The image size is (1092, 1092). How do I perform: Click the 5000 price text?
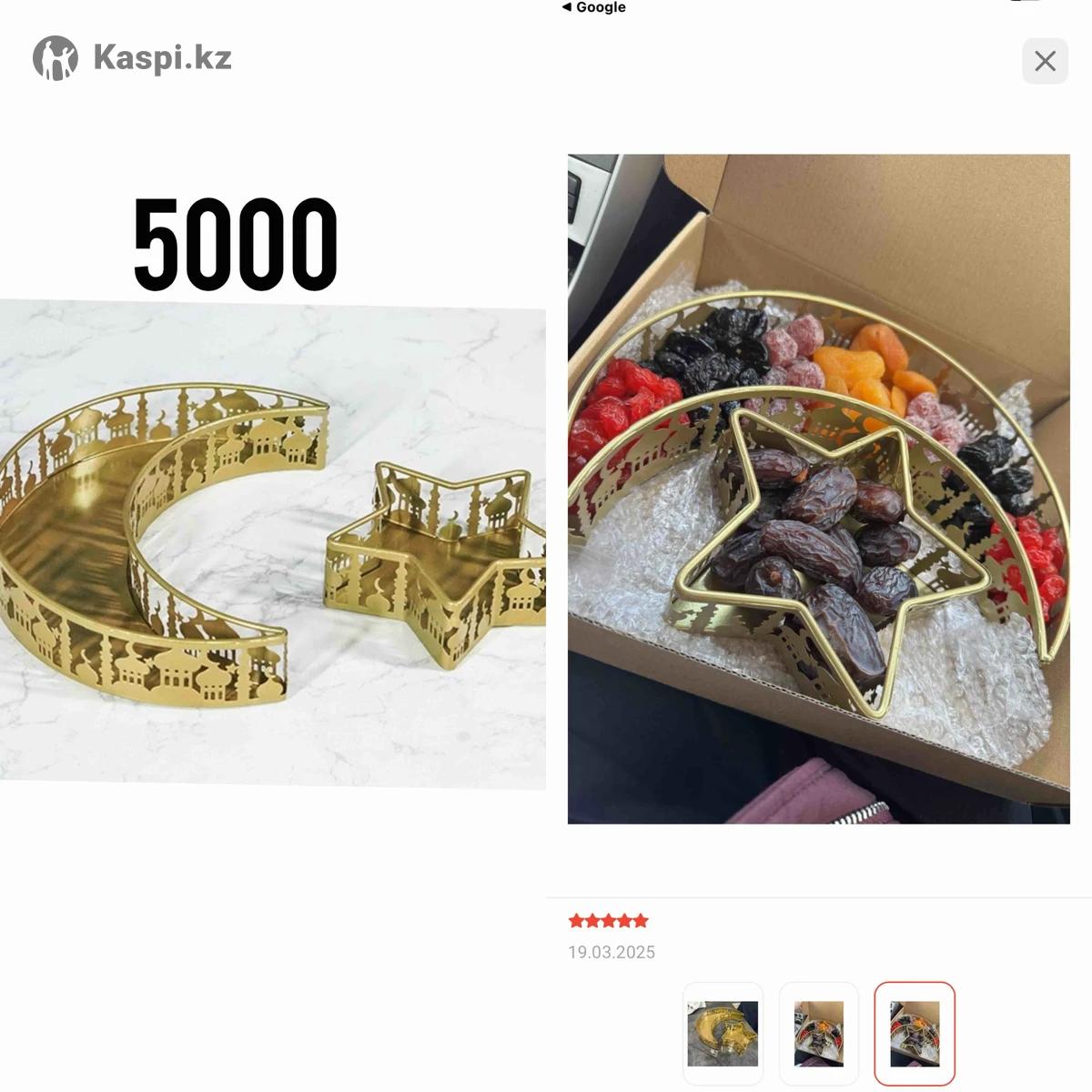[x=236, y=245]
